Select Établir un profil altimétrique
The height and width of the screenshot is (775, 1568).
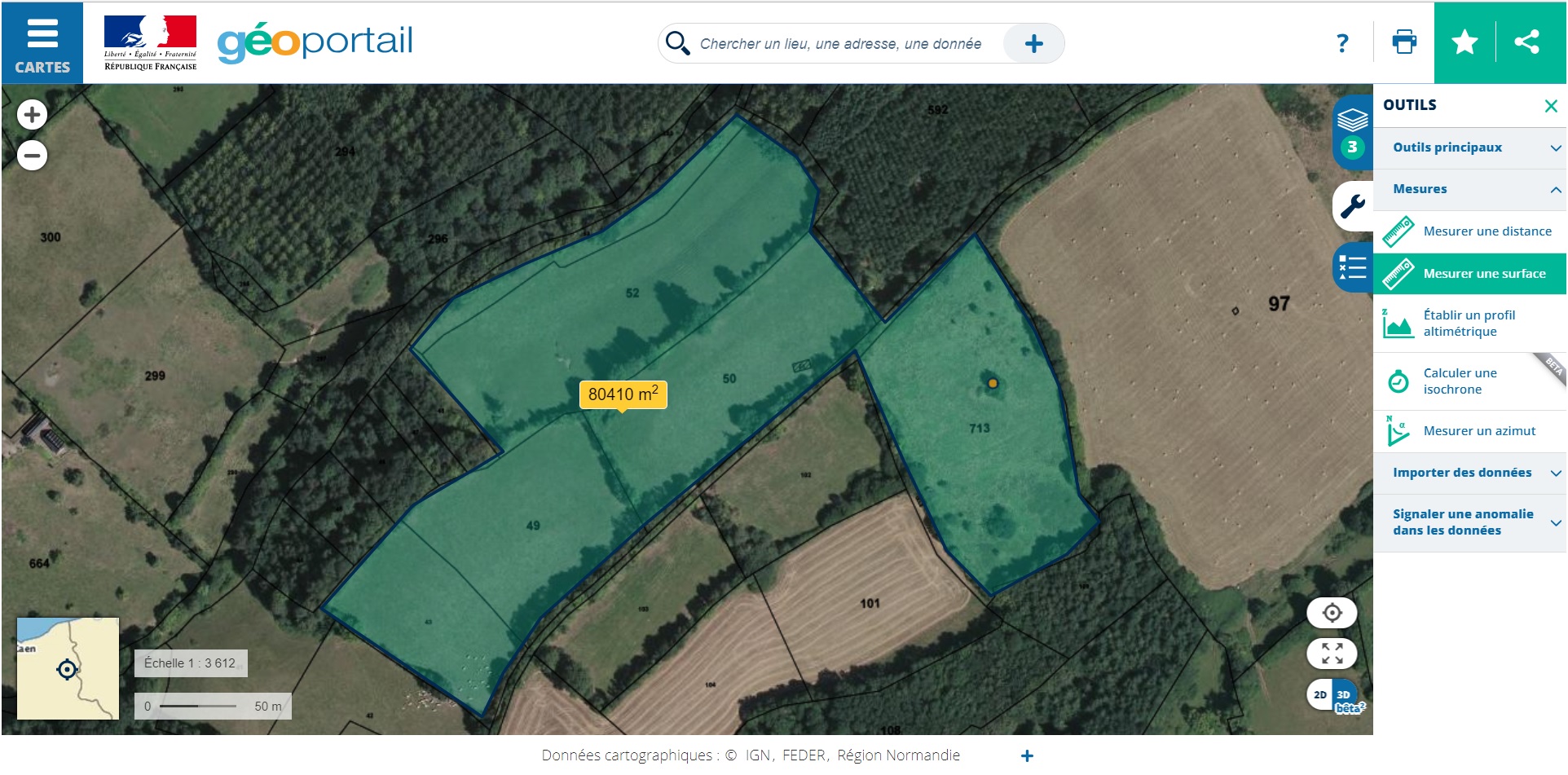1470,324
